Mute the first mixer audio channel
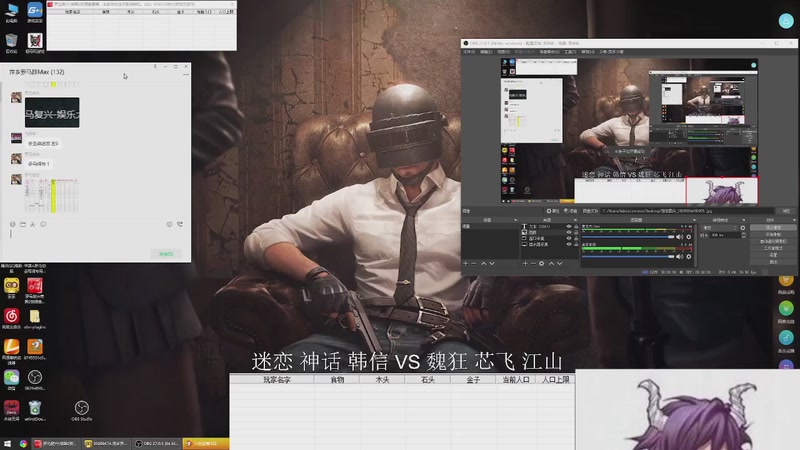 tap(680, 237)
